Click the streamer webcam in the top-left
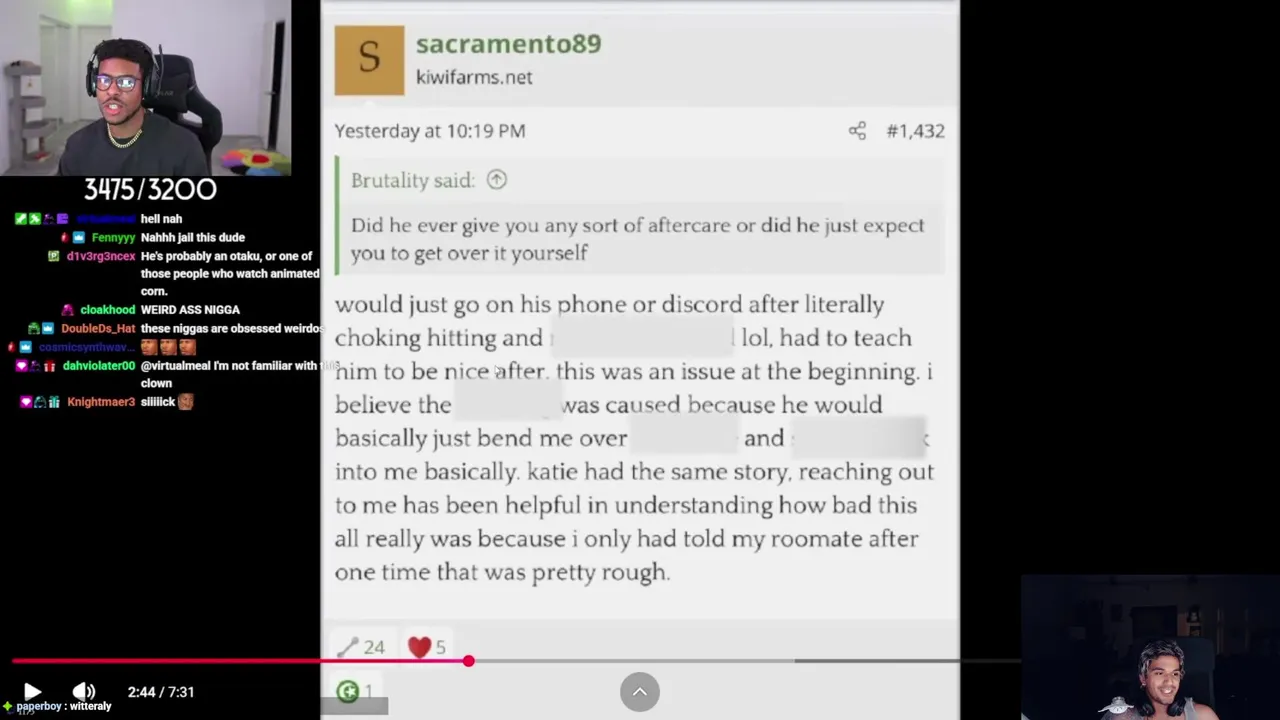 point(146,88)
